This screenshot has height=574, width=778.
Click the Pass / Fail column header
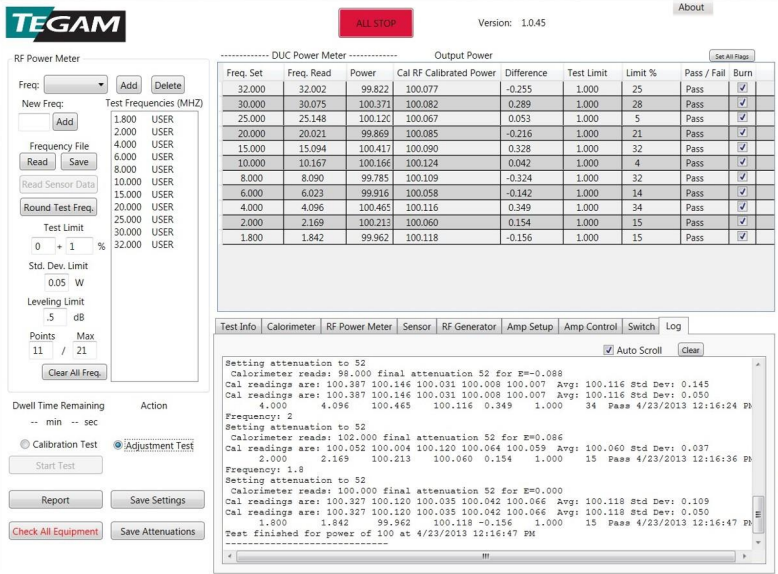point(705,73)
